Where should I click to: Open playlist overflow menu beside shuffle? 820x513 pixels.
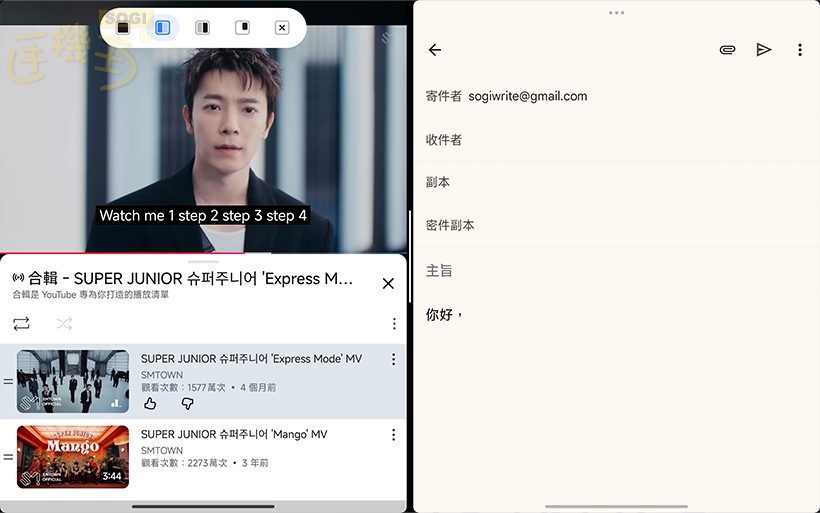click(394, 324)
